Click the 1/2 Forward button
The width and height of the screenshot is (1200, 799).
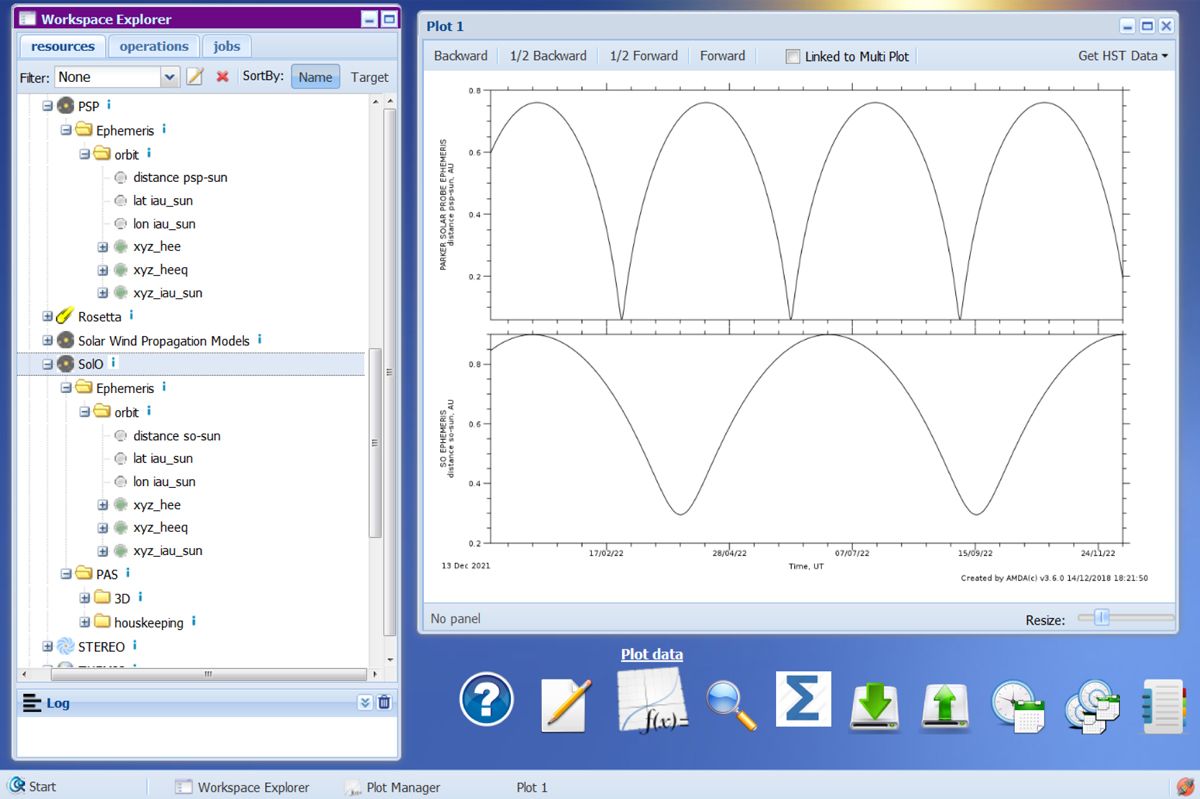pos(644,56)
